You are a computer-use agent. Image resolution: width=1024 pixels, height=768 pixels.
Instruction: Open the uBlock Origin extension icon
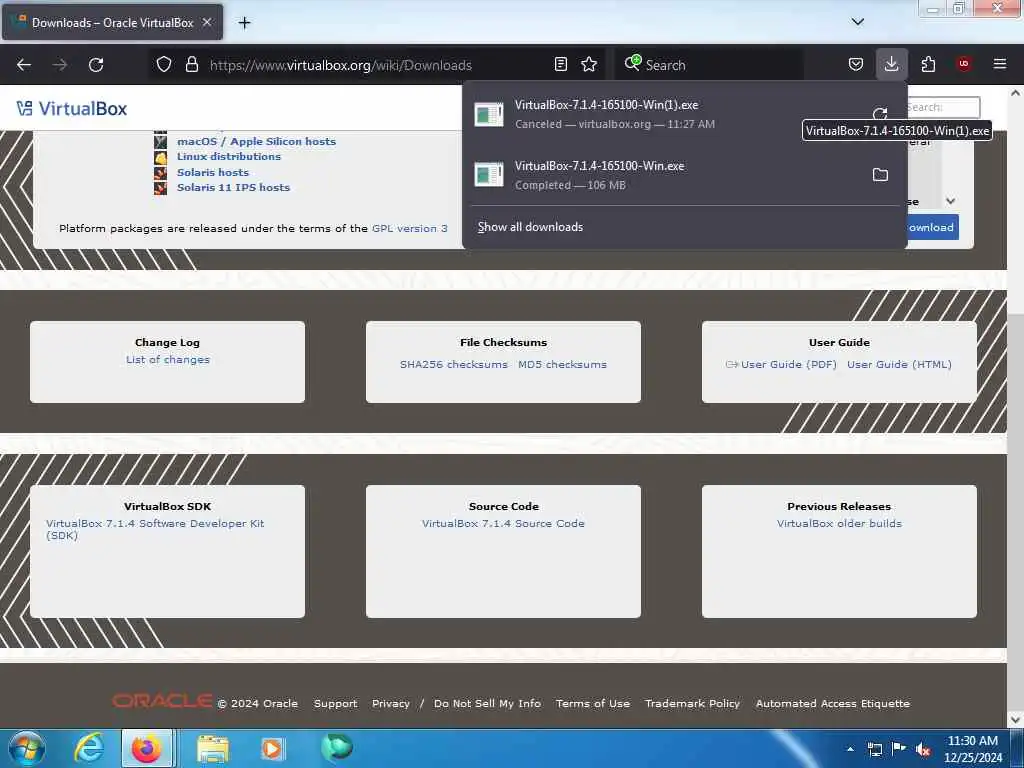tap(963, 64)
